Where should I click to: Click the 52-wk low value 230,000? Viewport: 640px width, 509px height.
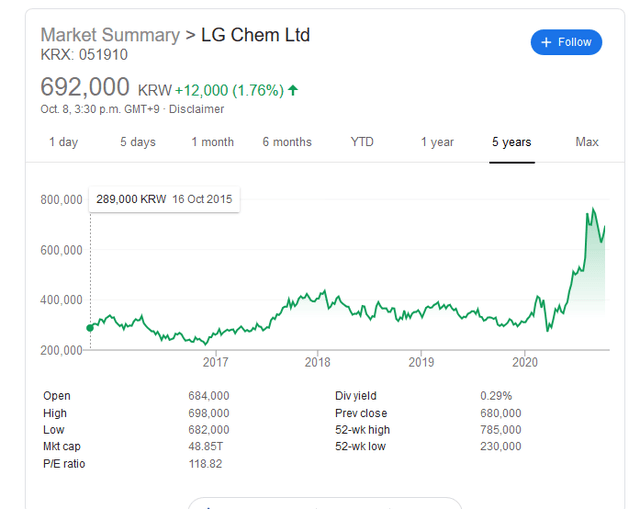point(500,447)
